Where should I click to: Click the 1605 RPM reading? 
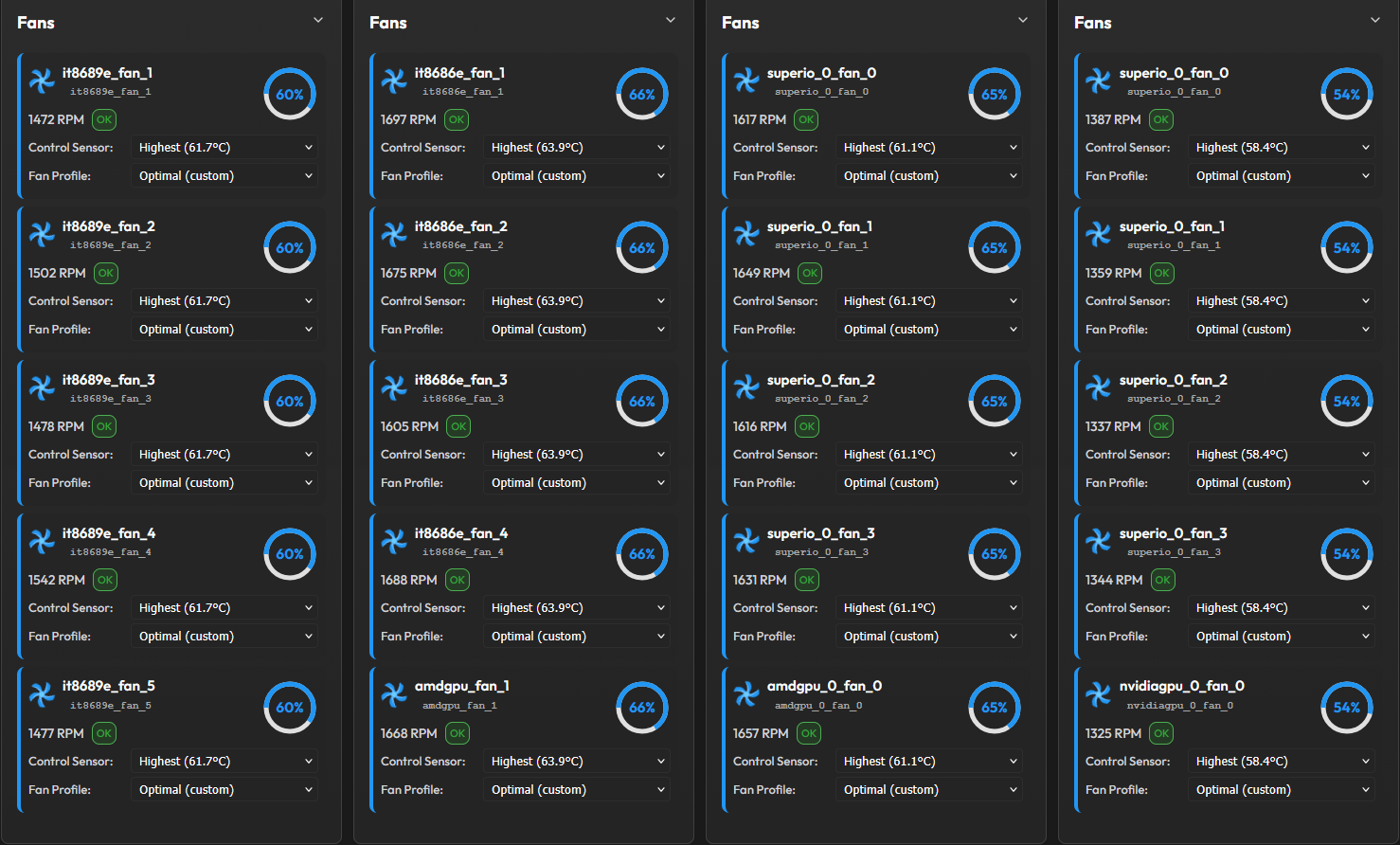click(x=409, y=426)
